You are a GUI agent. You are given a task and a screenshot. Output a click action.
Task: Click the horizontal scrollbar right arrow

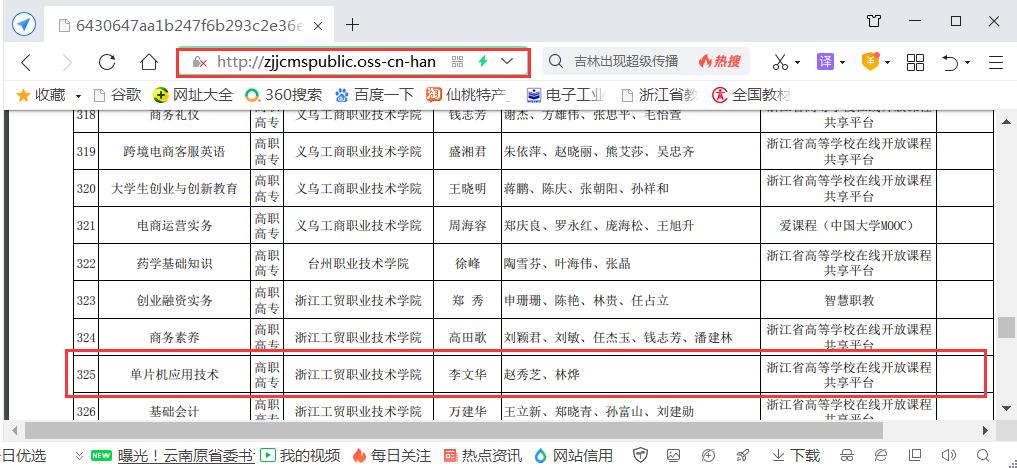point(987,430)
